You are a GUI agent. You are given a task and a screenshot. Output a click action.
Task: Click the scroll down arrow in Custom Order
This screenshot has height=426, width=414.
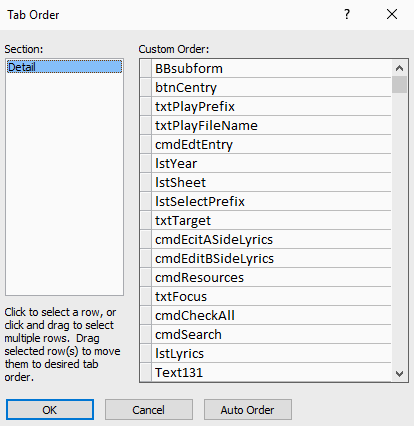[399, 373]
